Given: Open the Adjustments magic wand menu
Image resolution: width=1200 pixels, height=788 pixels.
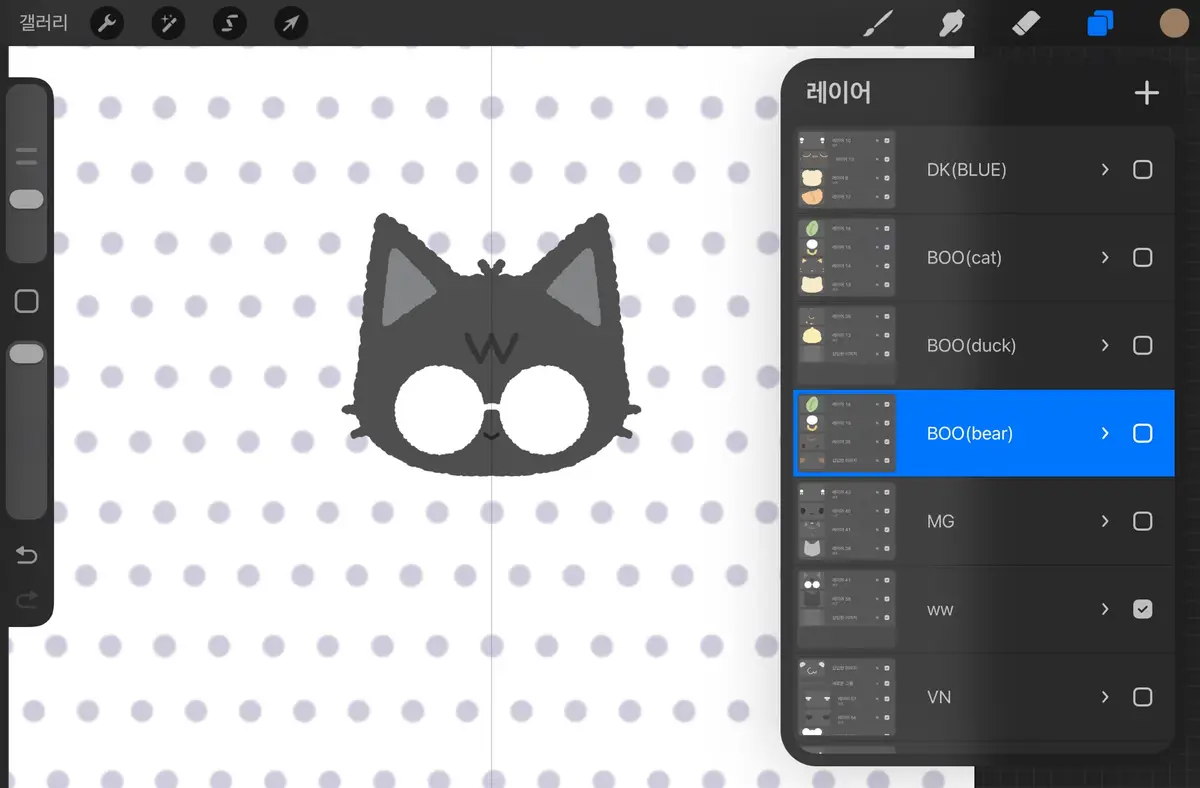Looking at the screenshot, I should (168, 23).
